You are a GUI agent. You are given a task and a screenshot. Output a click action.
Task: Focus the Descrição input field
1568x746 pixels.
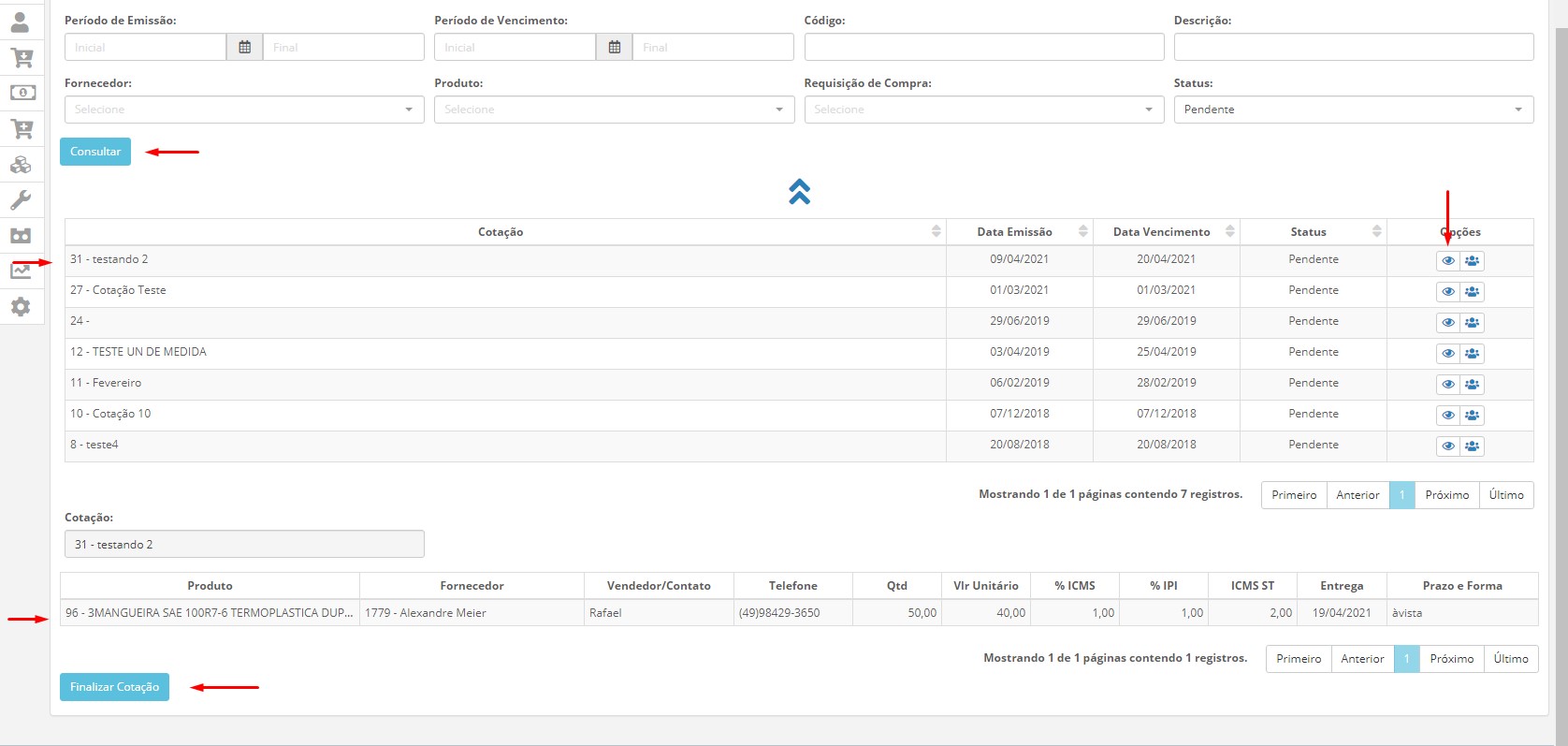coord(1354,47)
